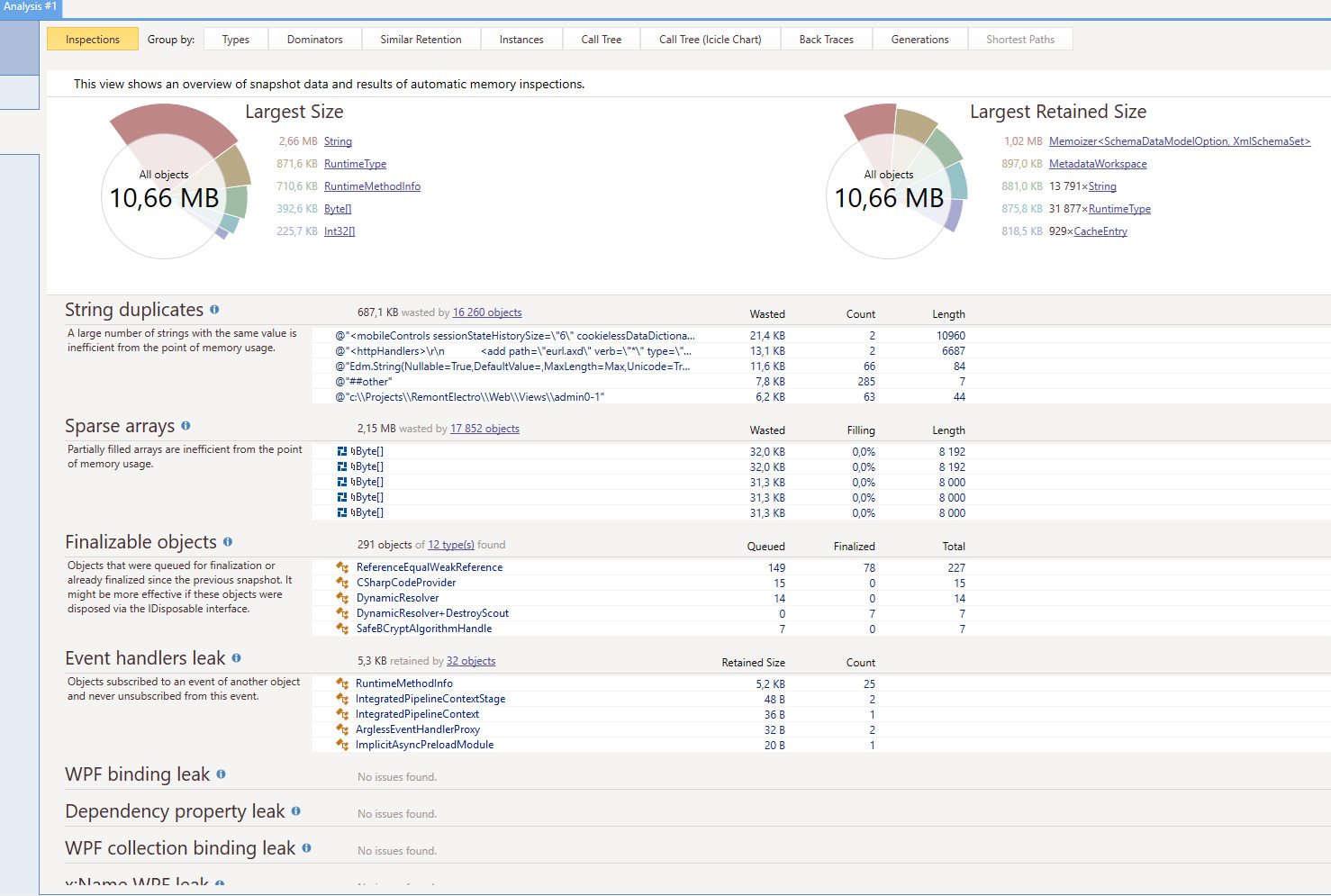This screenshot has width=1331, height=896.
Task: Click the icon beside CSharpCodeProvider
Action: click(x=342, y=583)
